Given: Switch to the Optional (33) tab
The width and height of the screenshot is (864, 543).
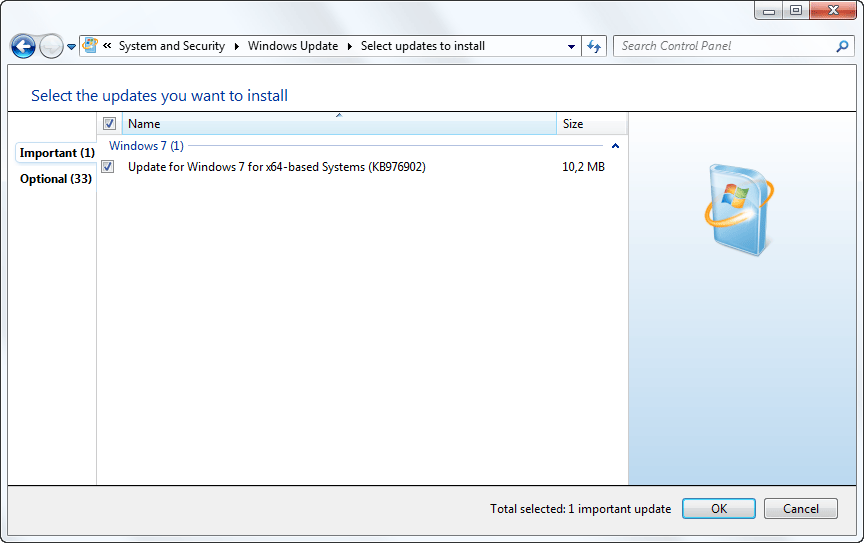Looking at the screenshot, I should click(55, 179).
